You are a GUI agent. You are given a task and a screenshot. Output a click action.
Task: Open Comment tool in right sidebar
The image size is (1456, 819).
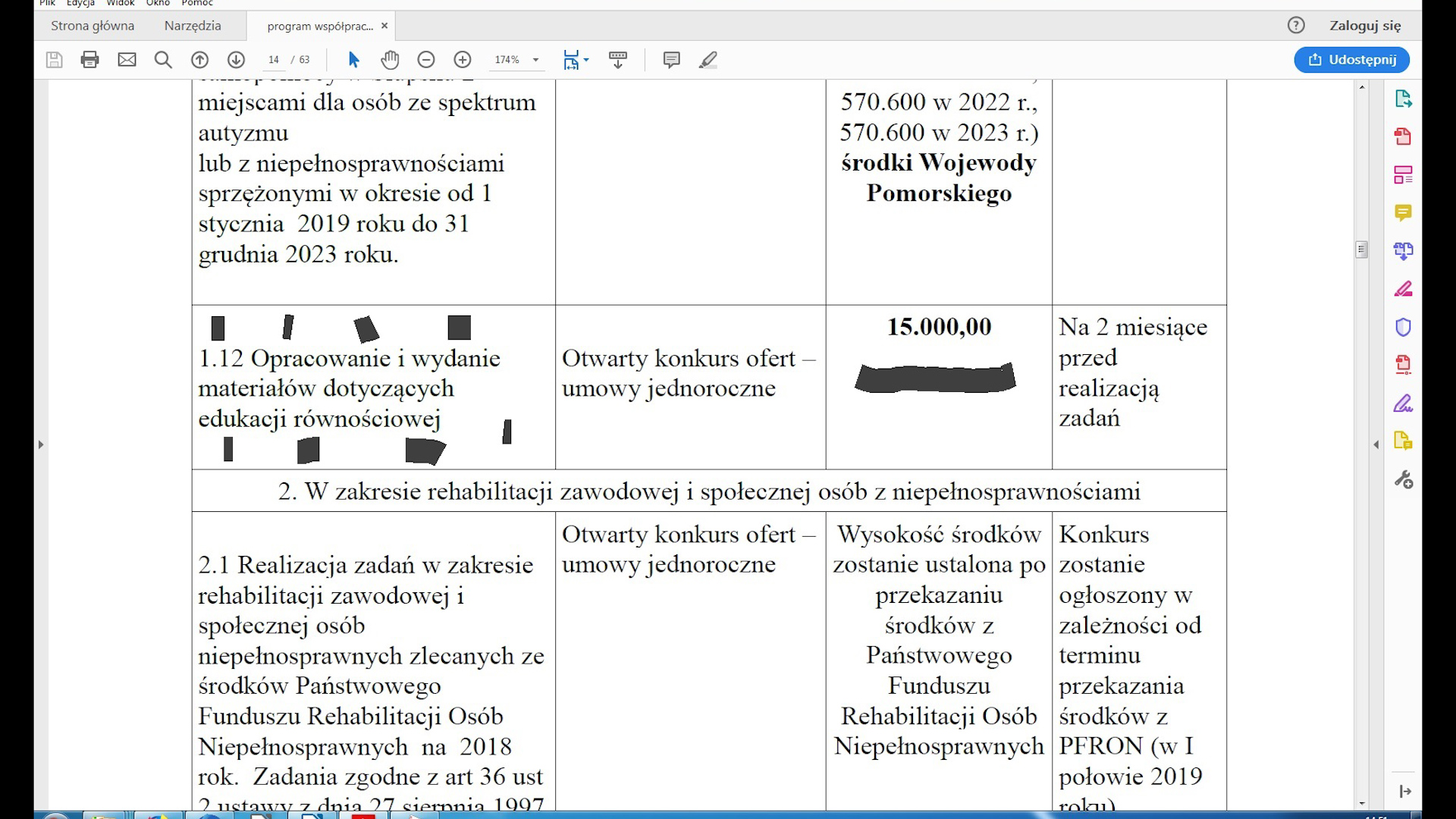(1403, 213)
